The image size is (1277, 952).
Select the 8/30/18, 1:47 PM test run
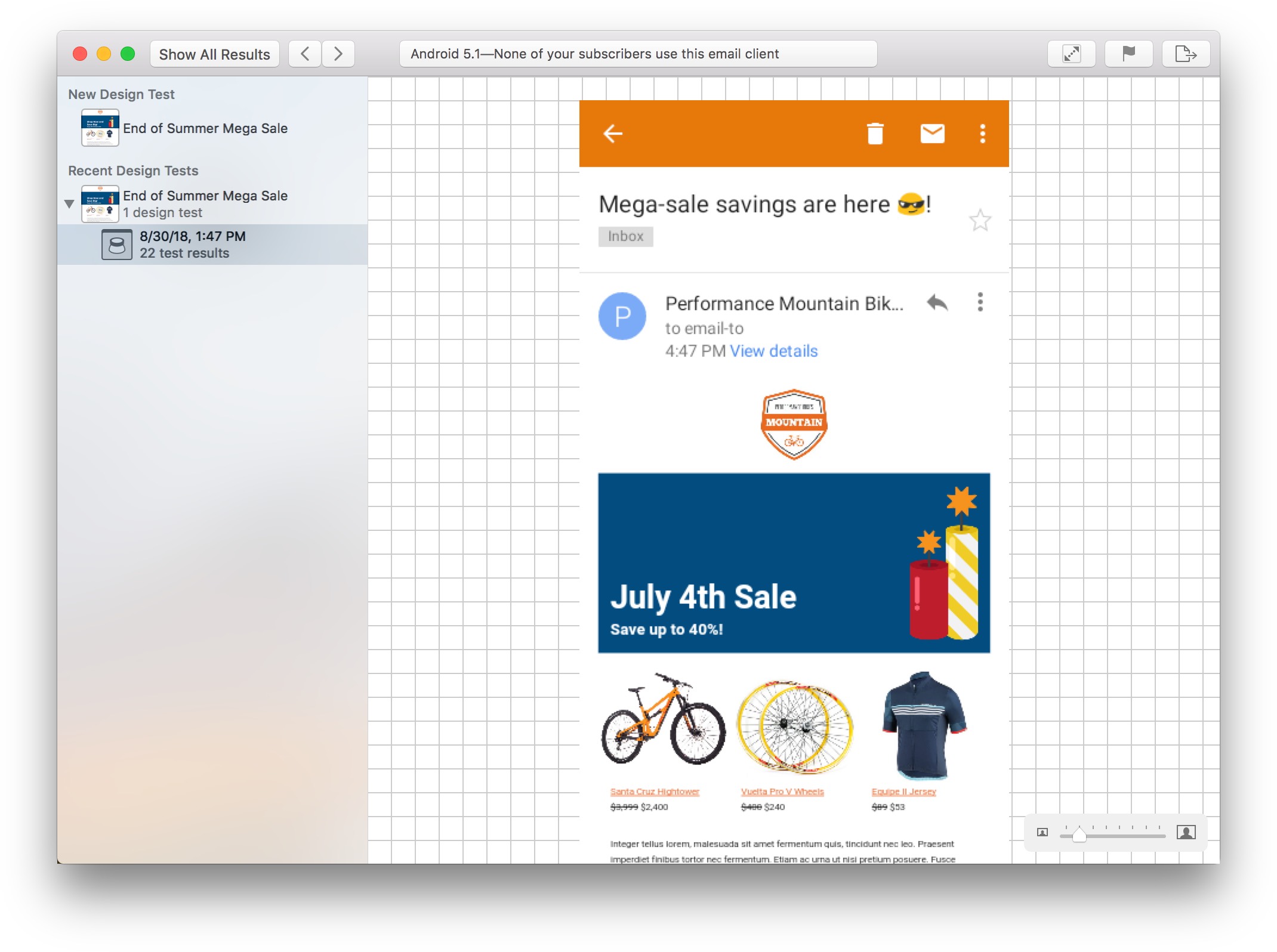click(x=212, y=245)
